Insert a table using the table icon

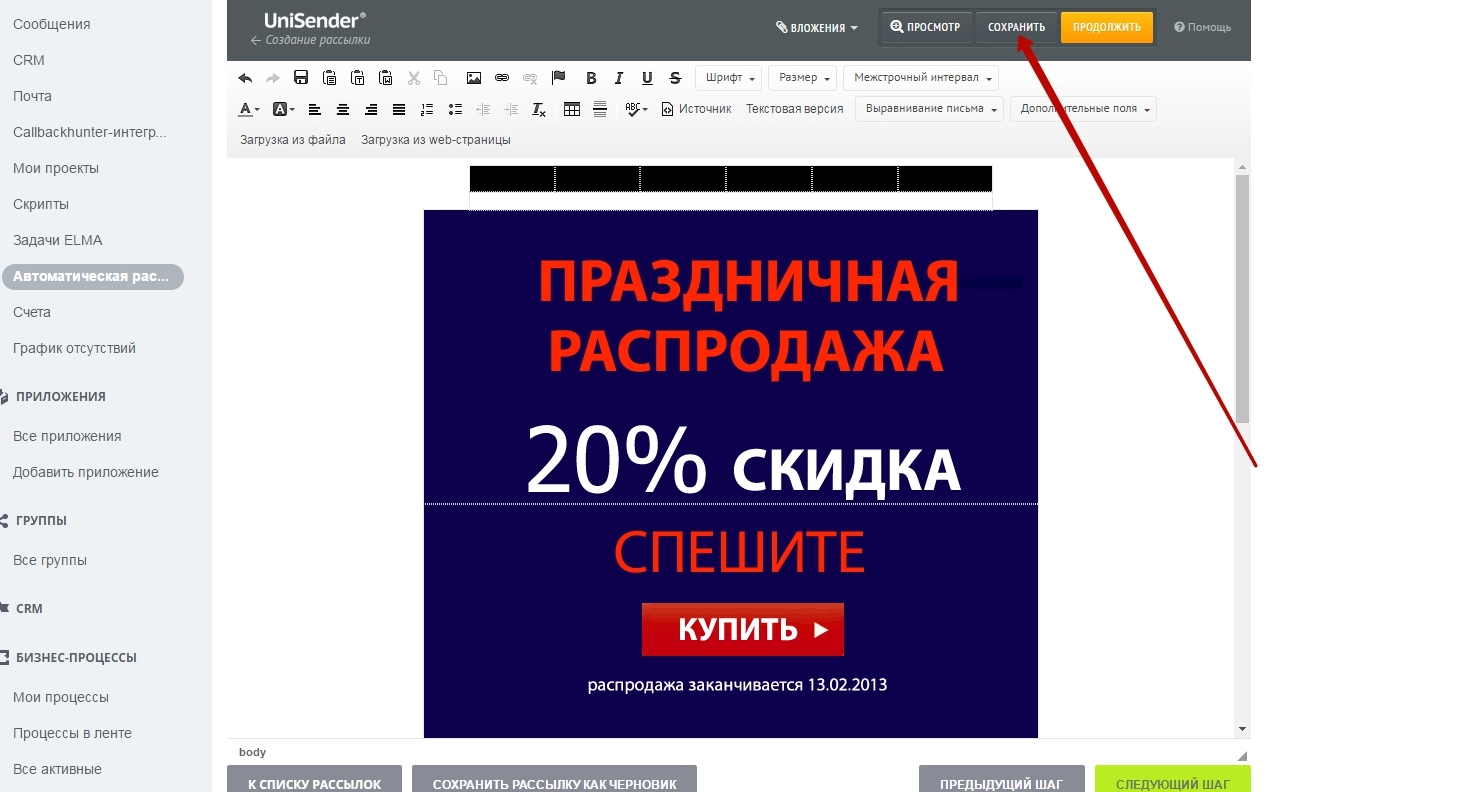point(572,109)
